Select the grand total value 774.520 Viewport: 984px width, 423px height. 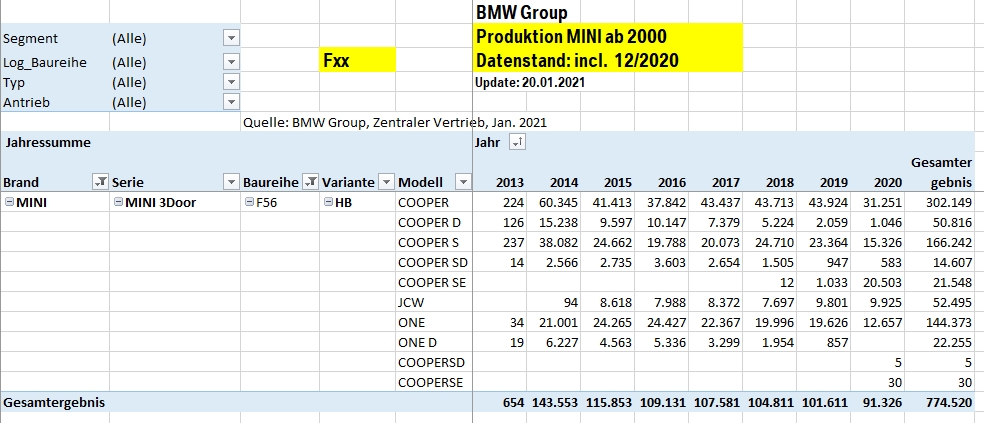click(x=945, y=402)
